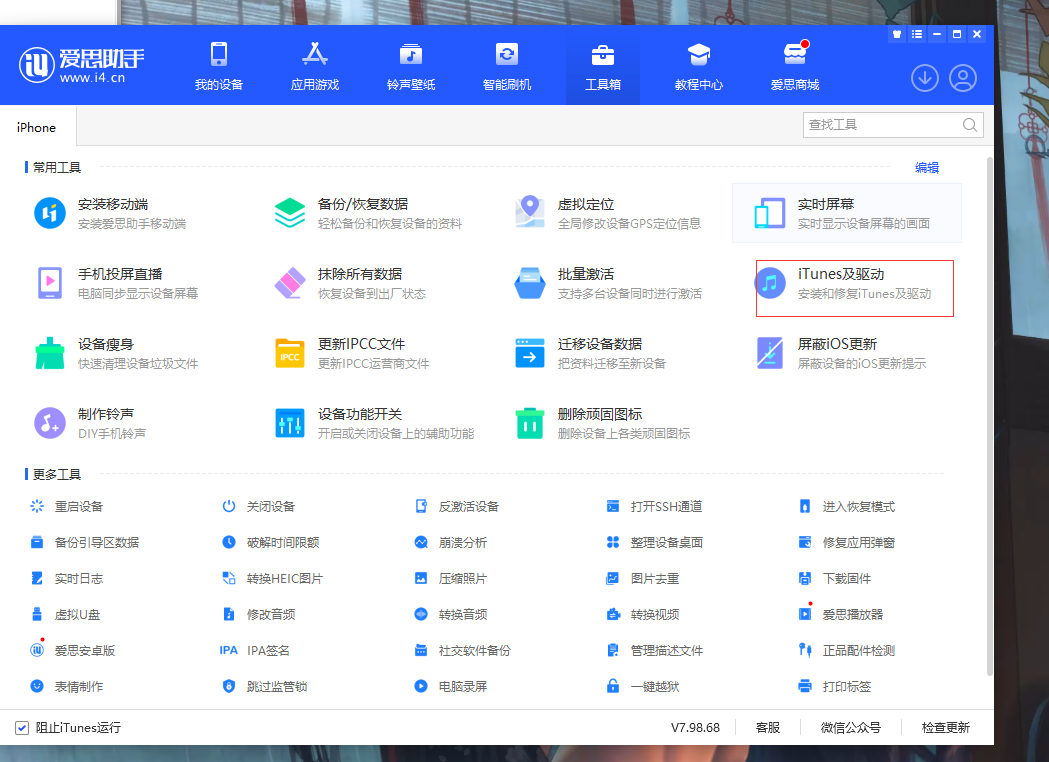Click 跳过监管锁 shield icon
Screen dimensions: 1049x762
click(229, 686)
